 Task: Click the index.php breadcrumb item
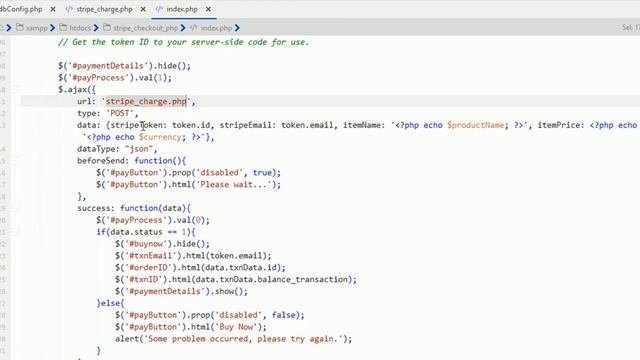216,28
